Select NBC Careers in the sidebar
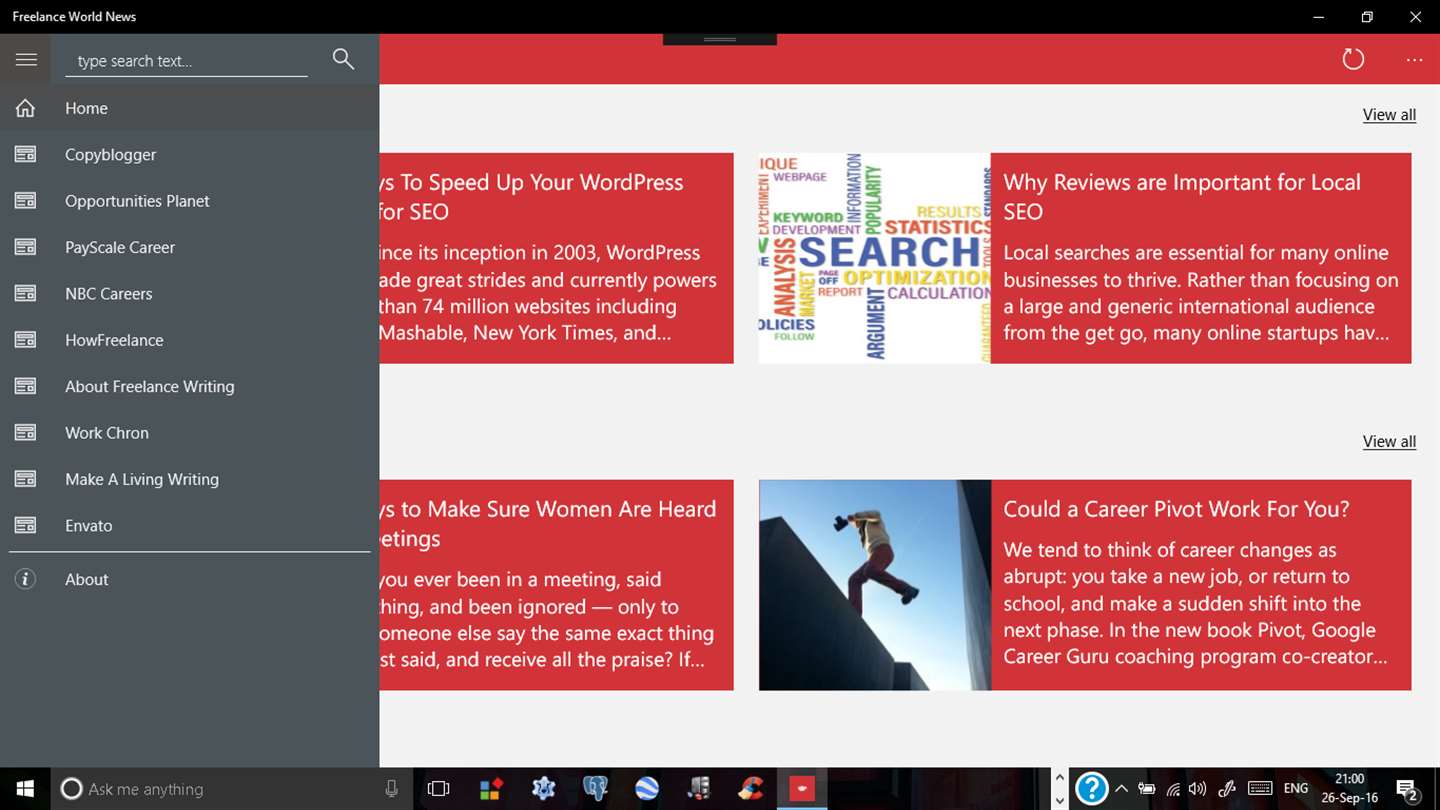 pyautogui.click(x=190, y=294)
